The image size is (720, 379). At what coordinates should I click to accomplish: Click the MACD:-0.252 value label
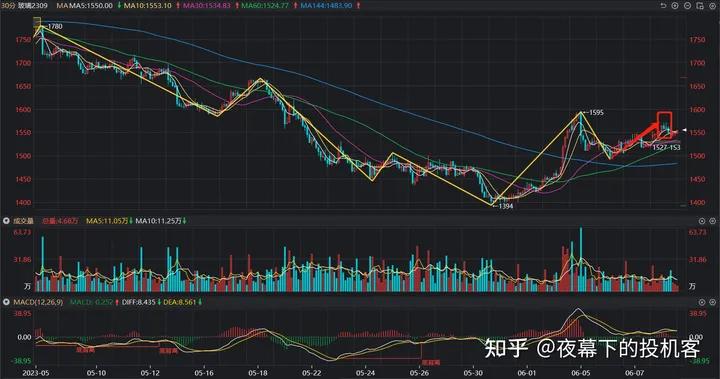click(x=91, y=302)
